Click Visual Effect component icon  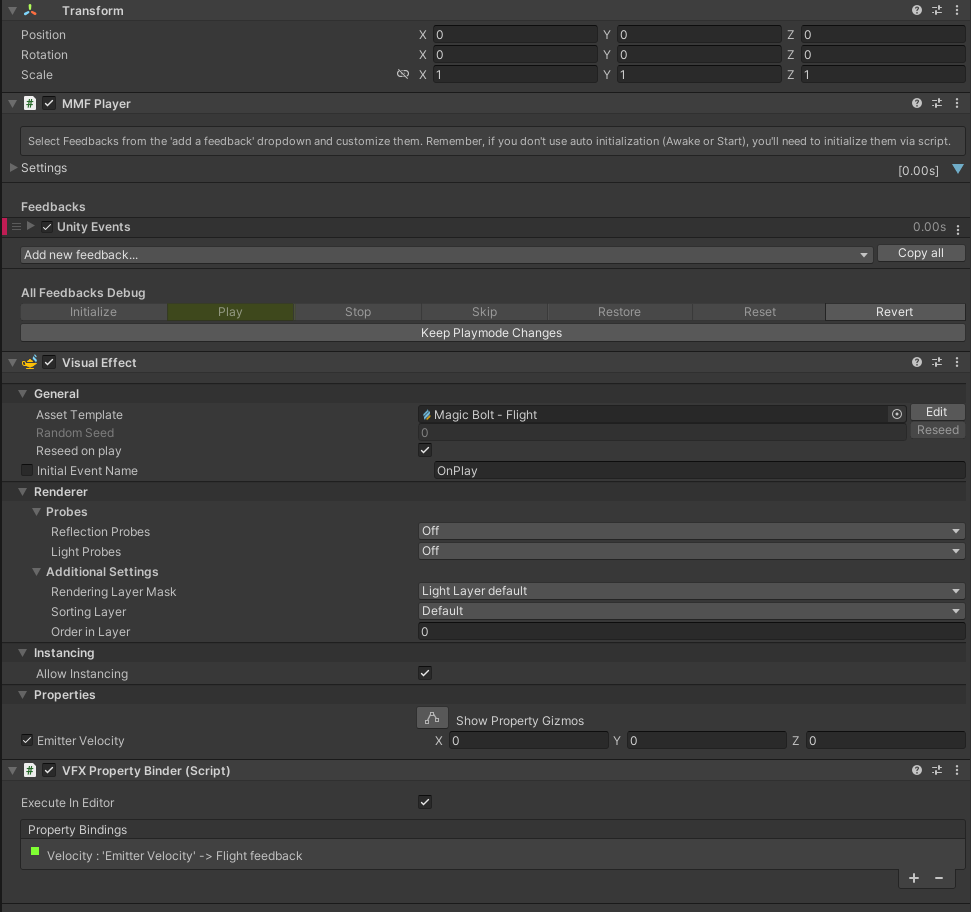click(30, 362)
